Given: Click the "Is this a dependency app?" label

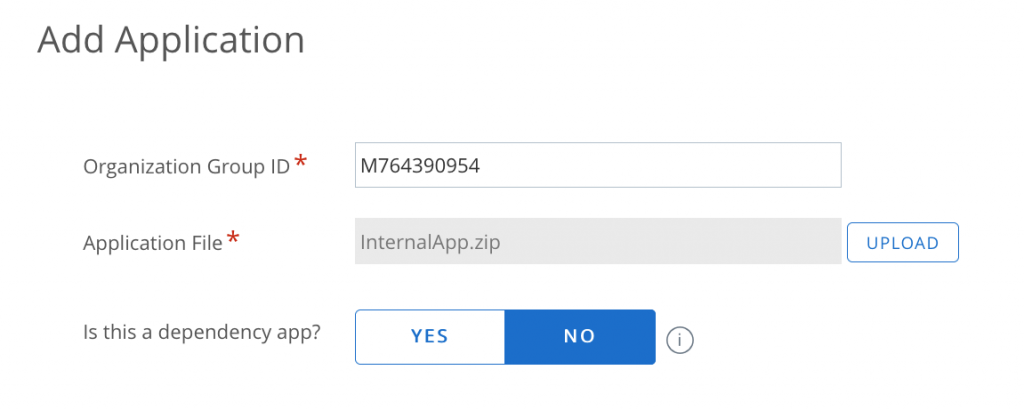Looking at the screenshot, I should point(202,332).
